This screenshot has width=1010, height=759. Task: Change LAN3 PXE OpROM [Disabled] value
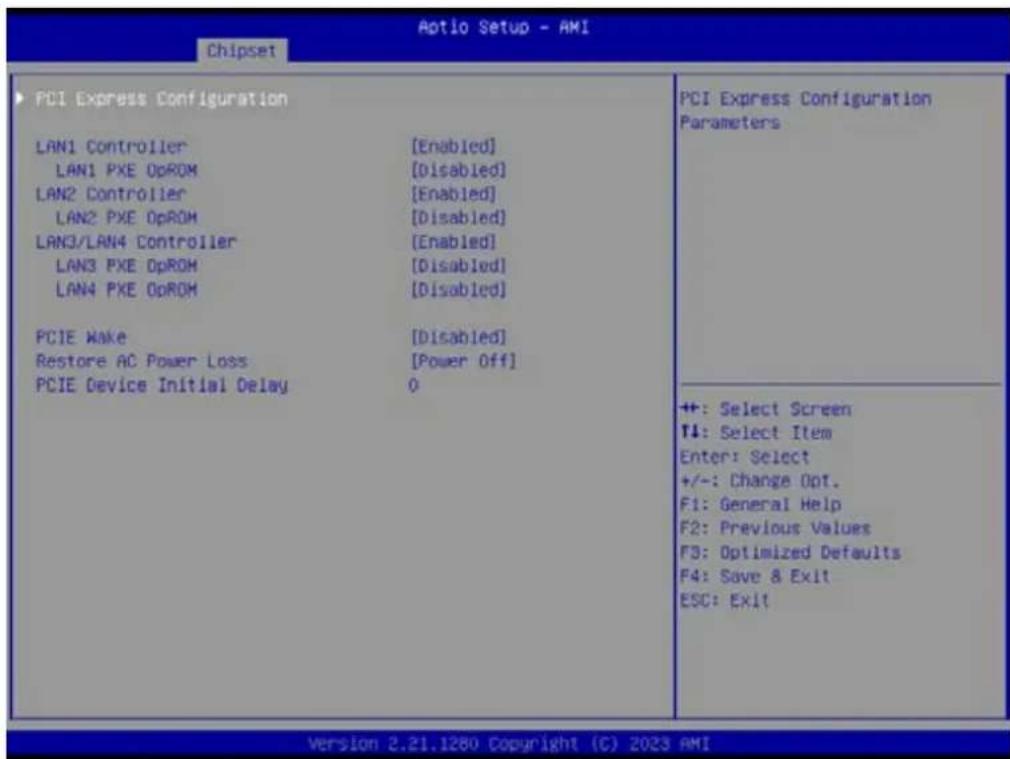click(459, 265)
